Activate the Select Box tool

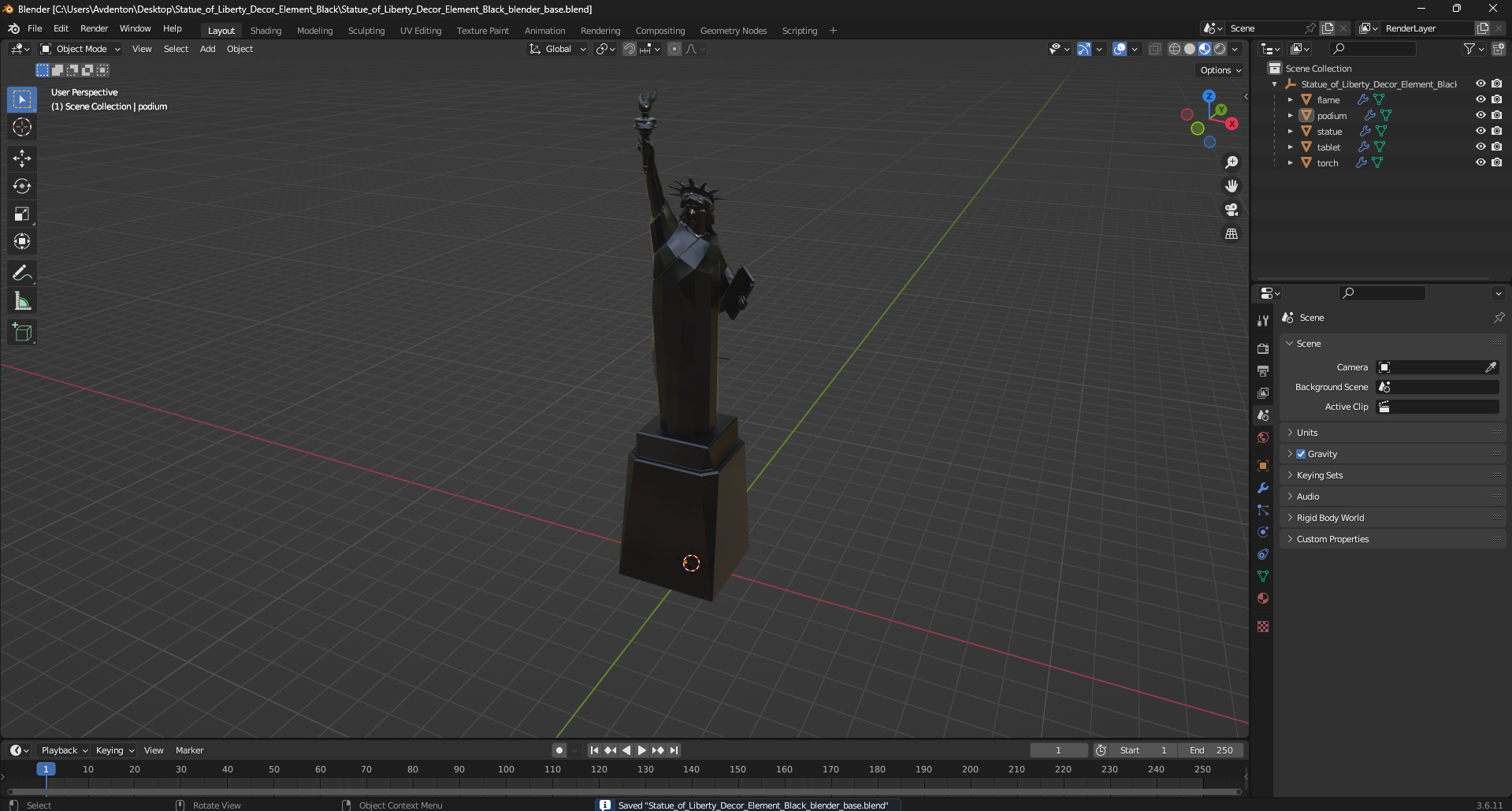click(x=22, y=99)
